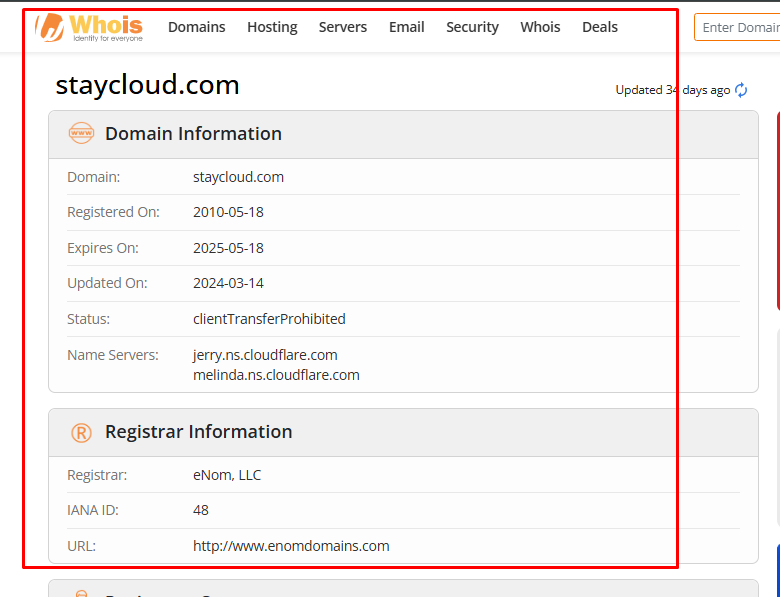
Task: Click the Status: label
Action: tap(89, 319)
